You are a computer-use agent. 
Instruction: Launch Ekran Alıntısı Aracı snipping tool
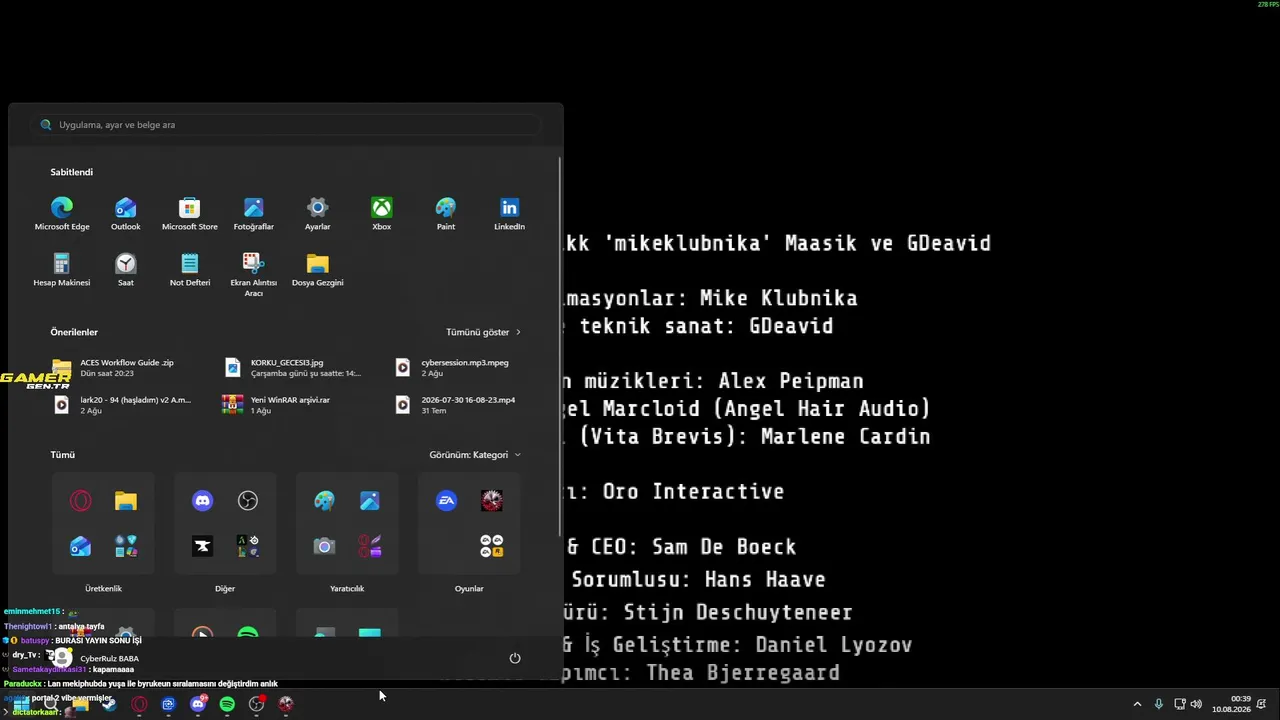tap(254, 274)
